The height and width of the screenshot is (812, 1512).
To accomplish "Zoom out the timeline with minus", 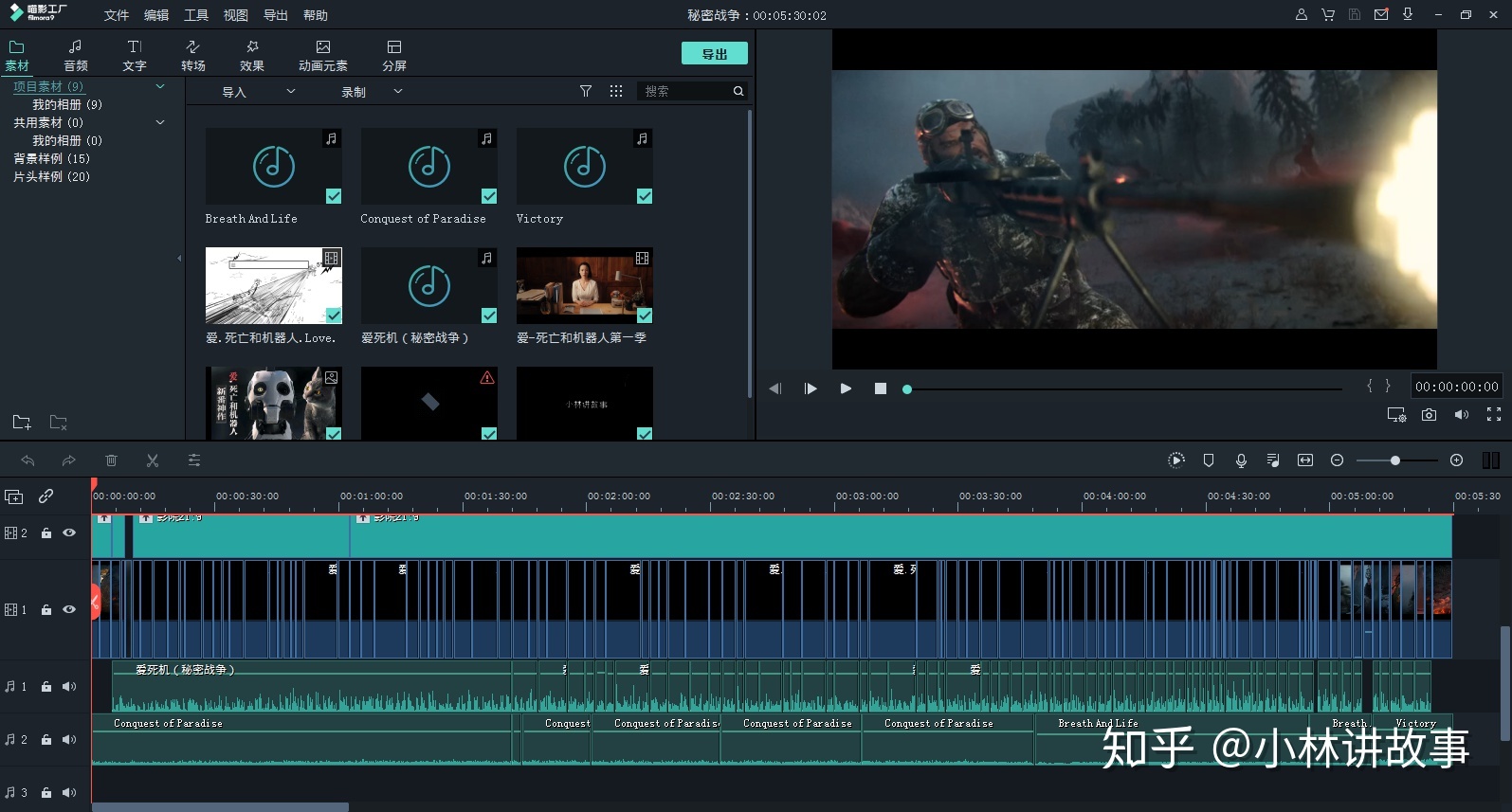I will pos(1338,460).
